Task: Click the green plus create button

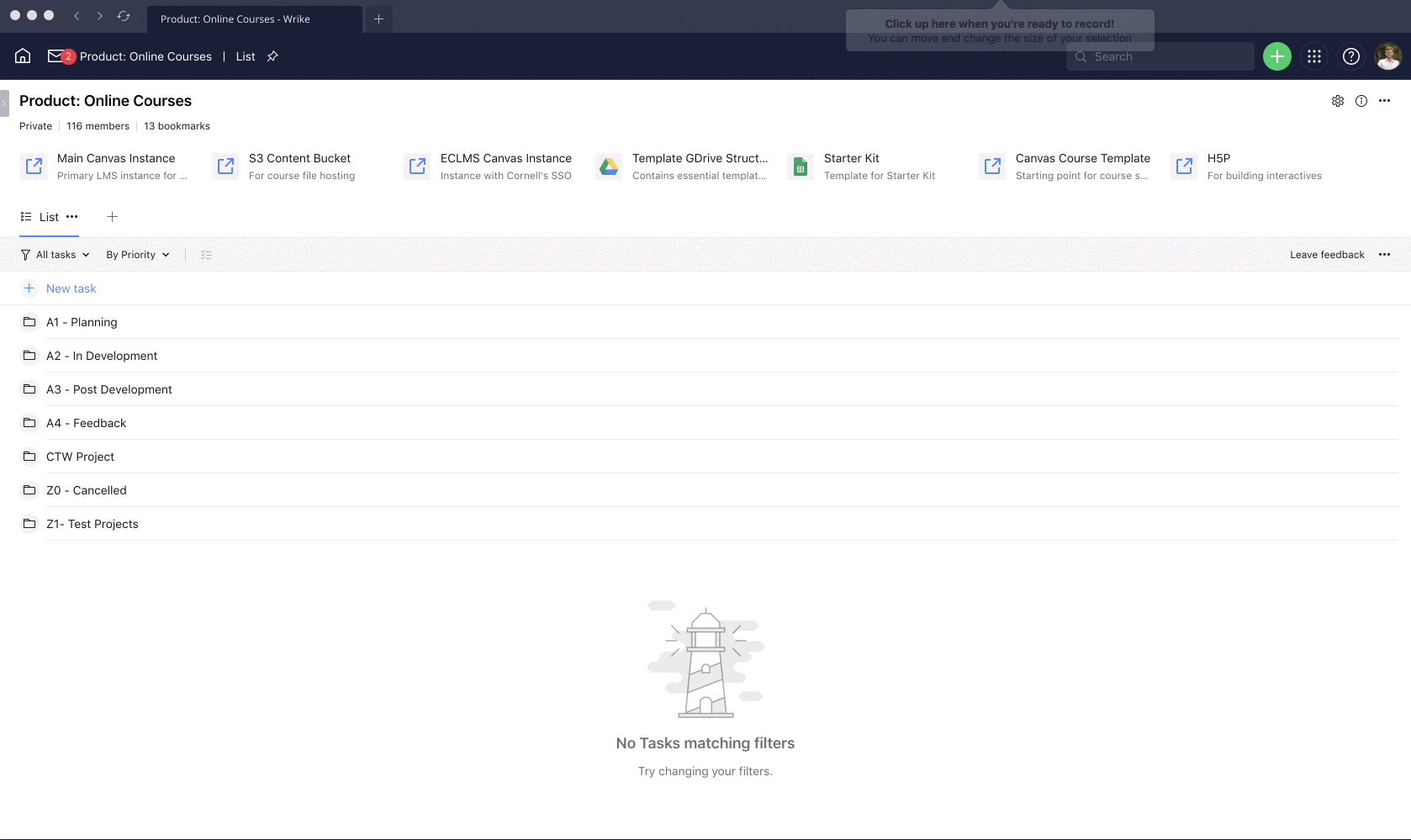Action: click(x=1277, y=56)
